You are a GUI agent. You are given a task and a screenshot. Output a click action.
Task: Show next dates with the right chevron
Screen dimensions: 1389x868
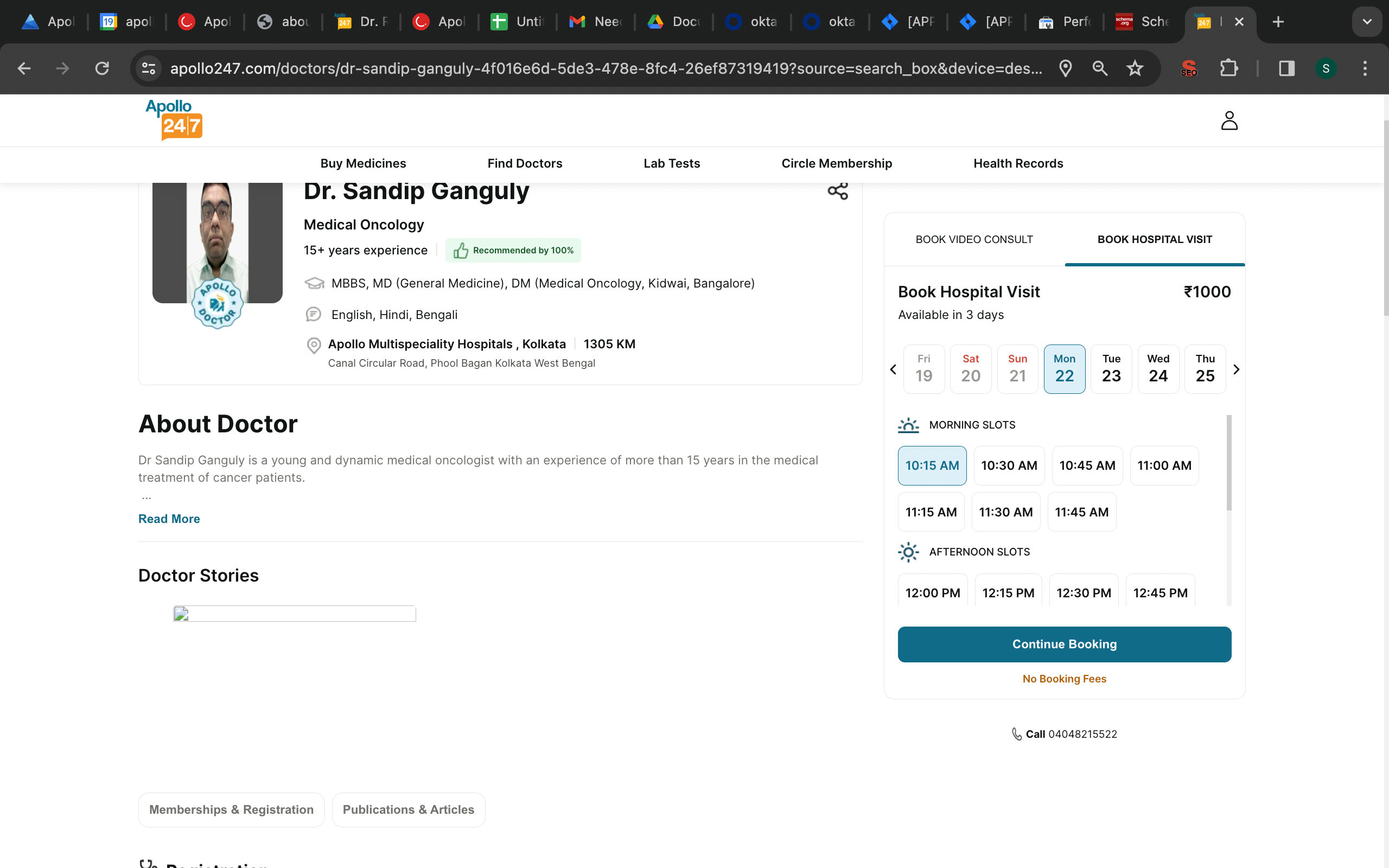1237,369
